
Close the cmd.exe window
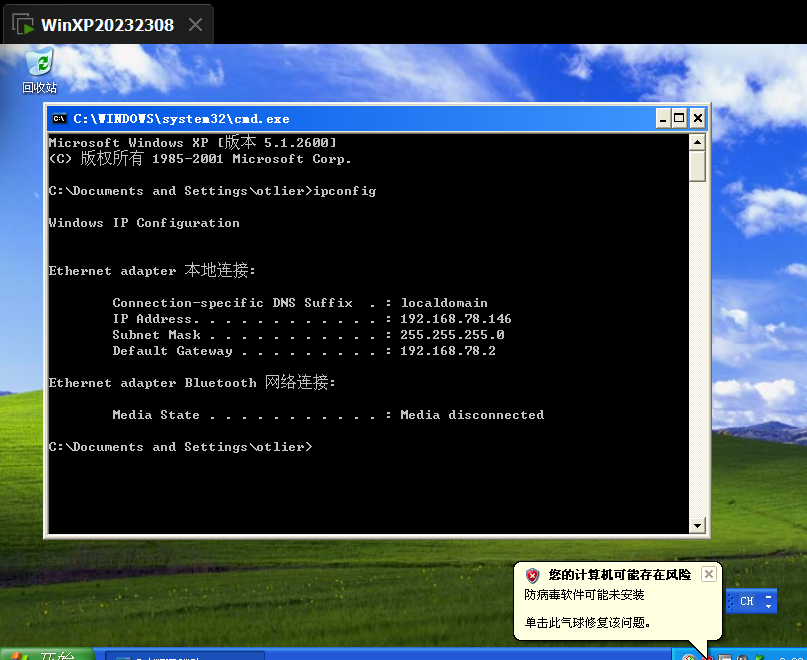tap(697, 119)
